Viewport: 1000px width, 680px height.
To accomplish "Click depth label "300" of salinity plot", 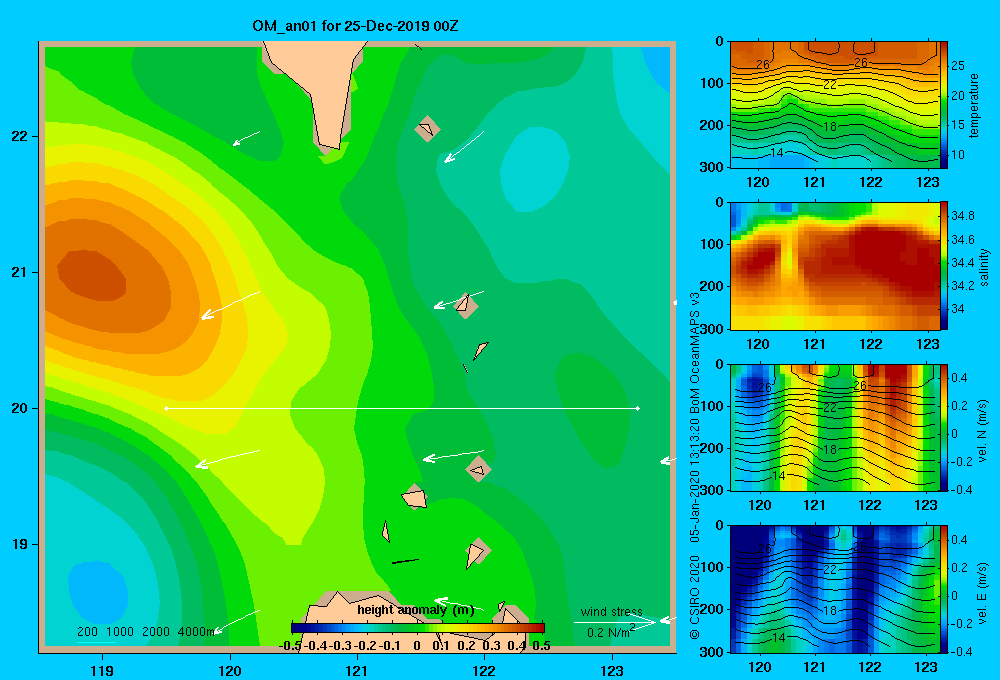I will [711, 329].
